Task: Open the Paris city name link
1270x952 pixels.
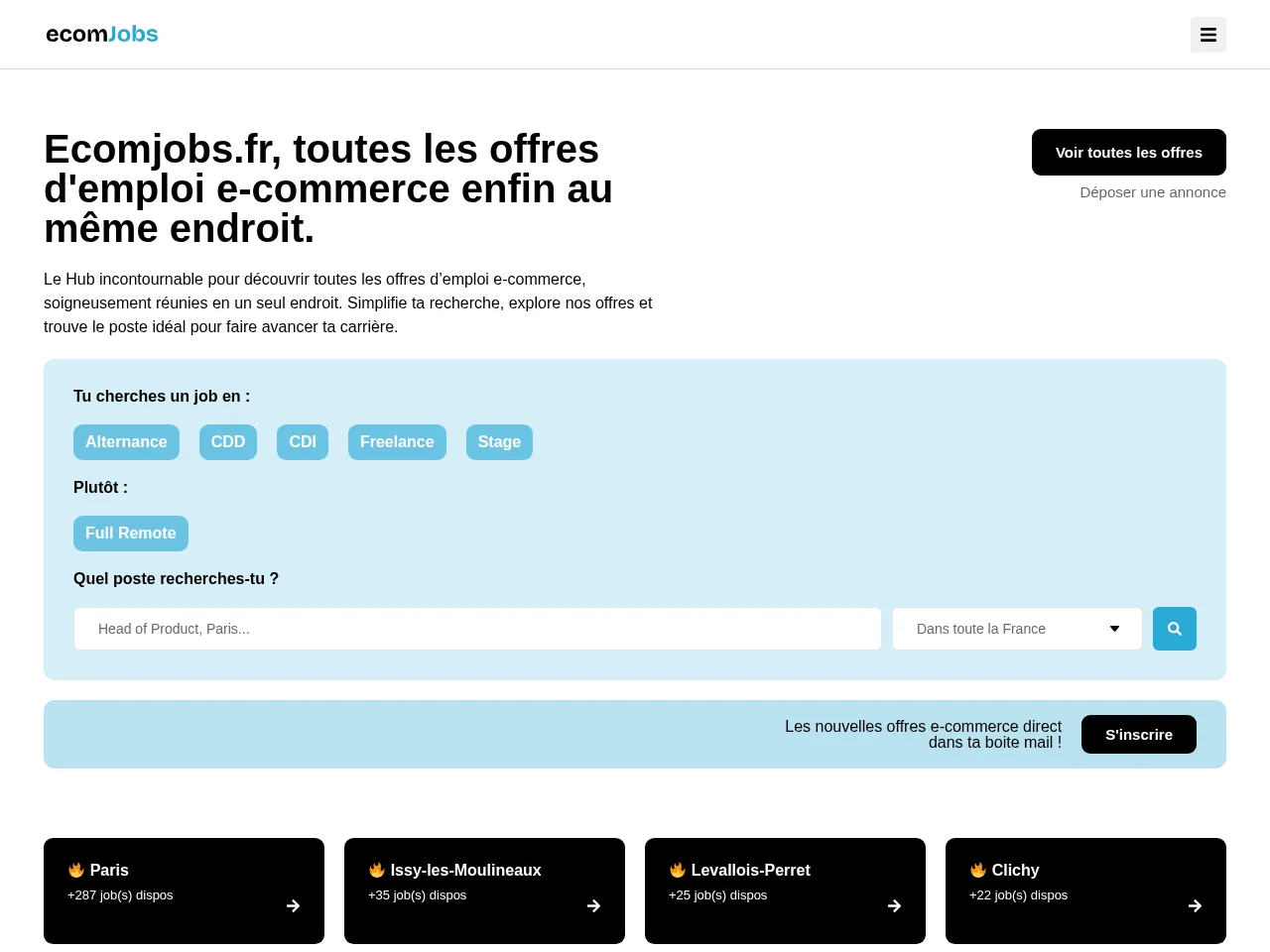Action: pos(109,870)
